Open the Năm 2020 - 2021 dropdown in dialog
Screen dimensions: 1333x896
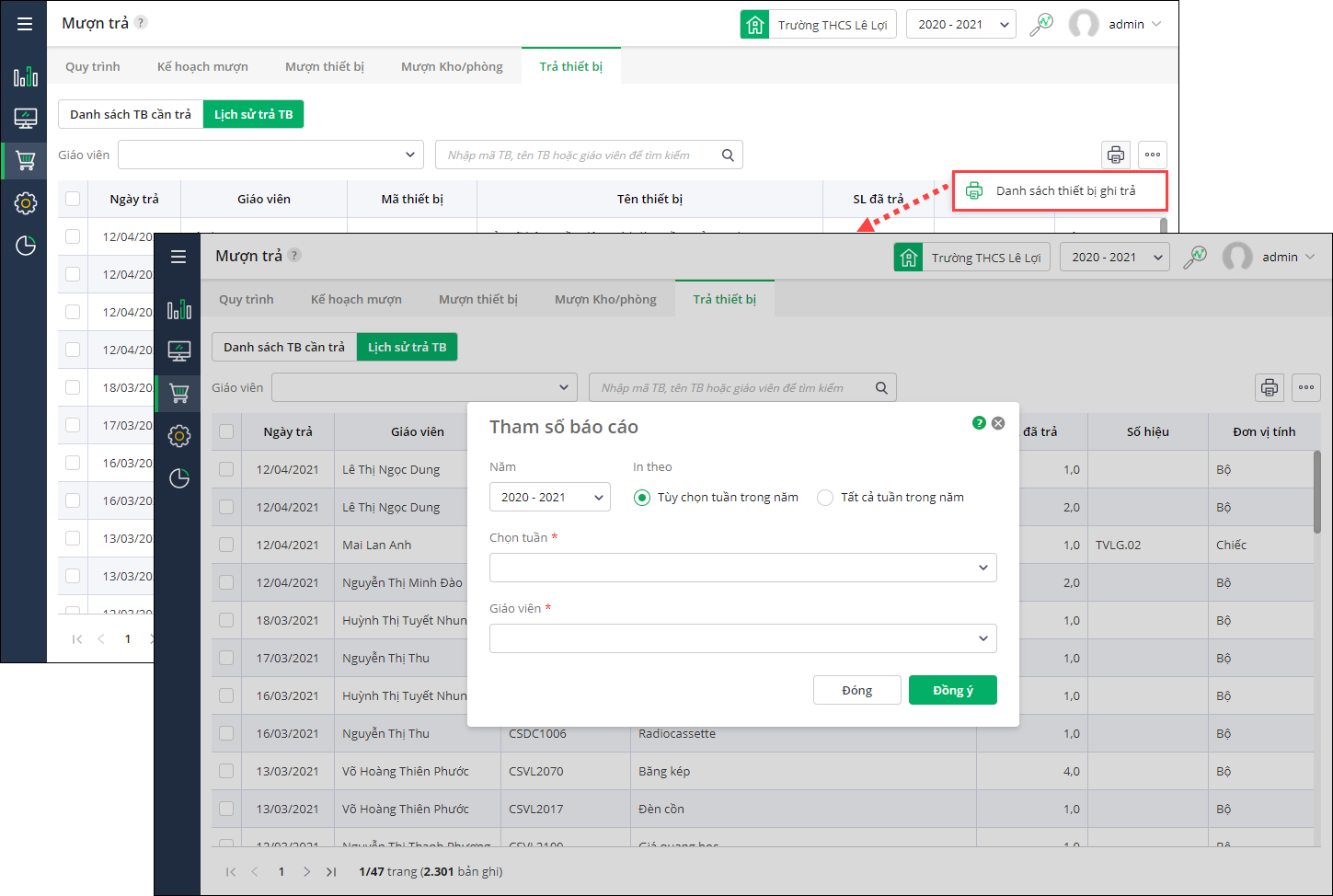coord(549,498)
